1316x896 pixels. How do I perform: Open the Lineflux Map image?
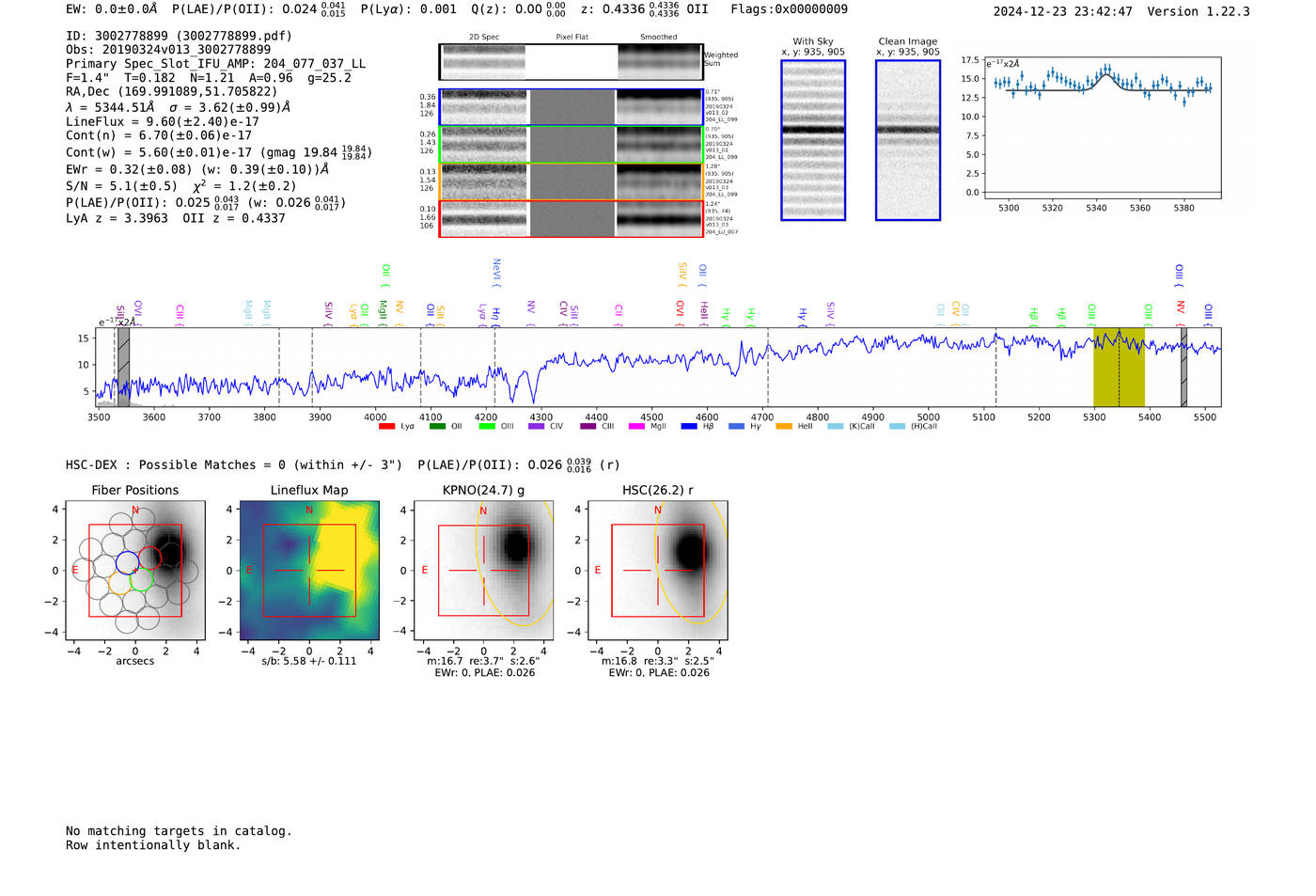click(x=309, y=571)
